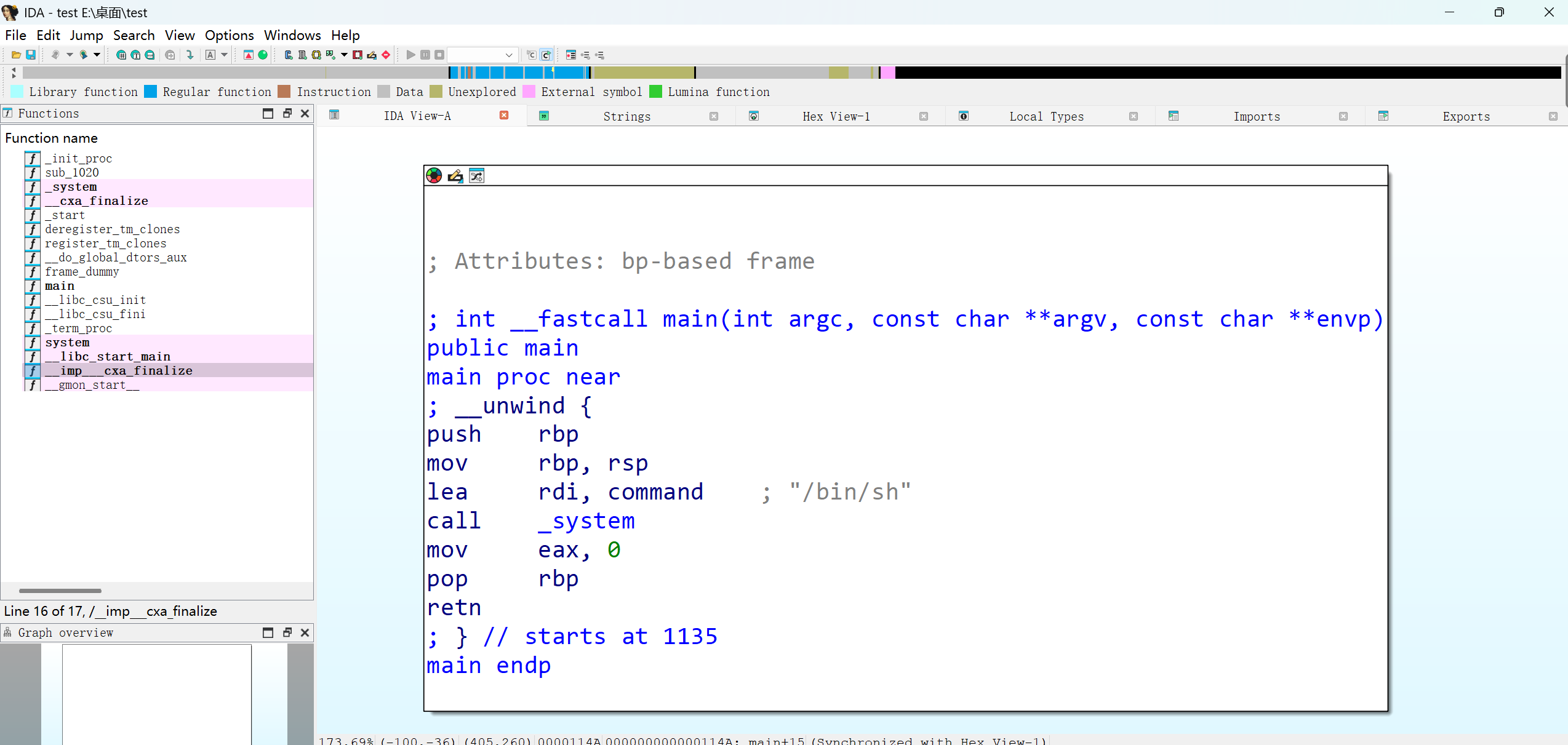The width and height of the screenshot is (1568, 745).
Task: Close the IDA View-A tab
Action: (504, 116)
